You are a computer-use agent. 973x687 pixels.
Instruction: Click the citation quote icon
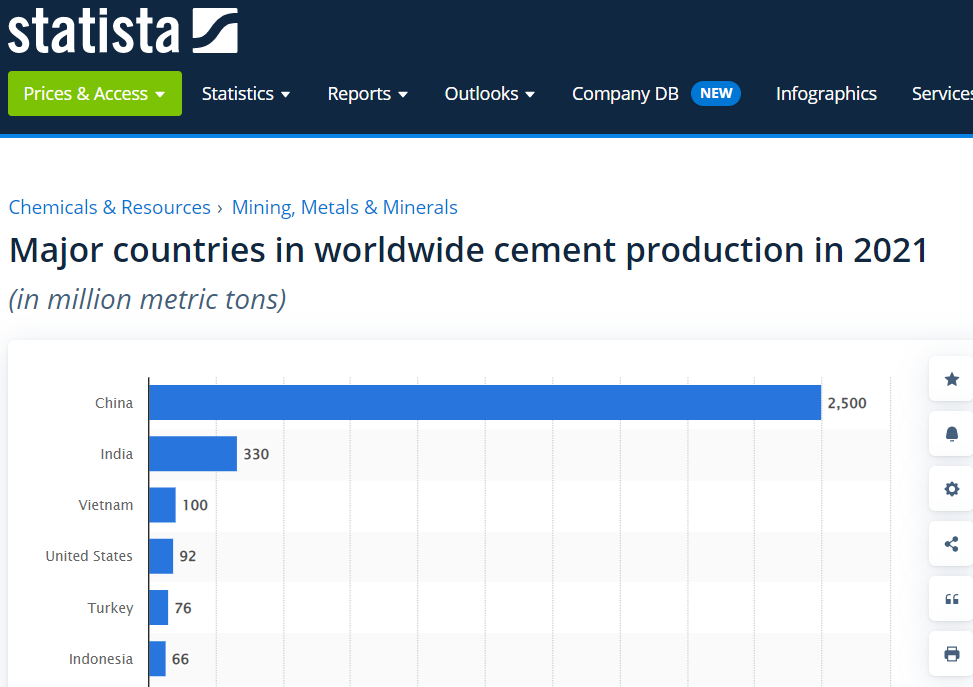[951, 598]
